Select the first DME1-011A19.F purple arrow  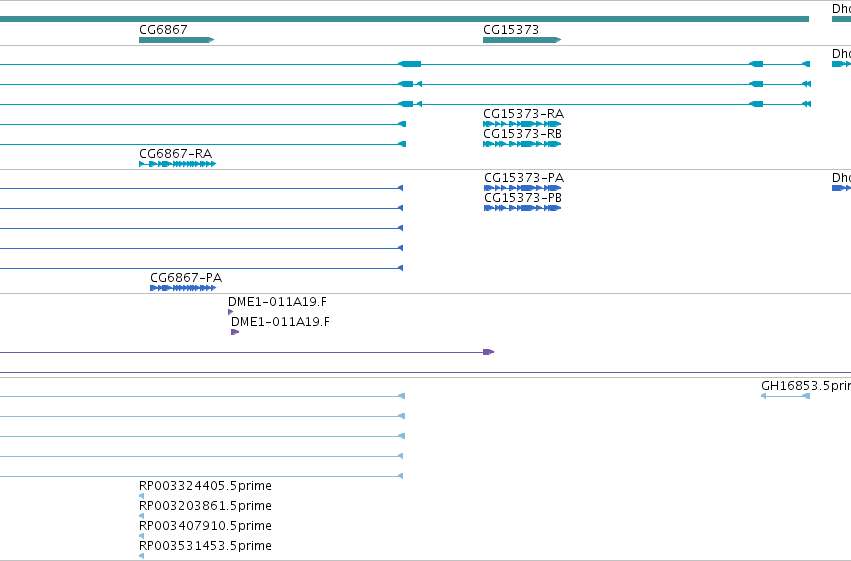click(231, 312)
